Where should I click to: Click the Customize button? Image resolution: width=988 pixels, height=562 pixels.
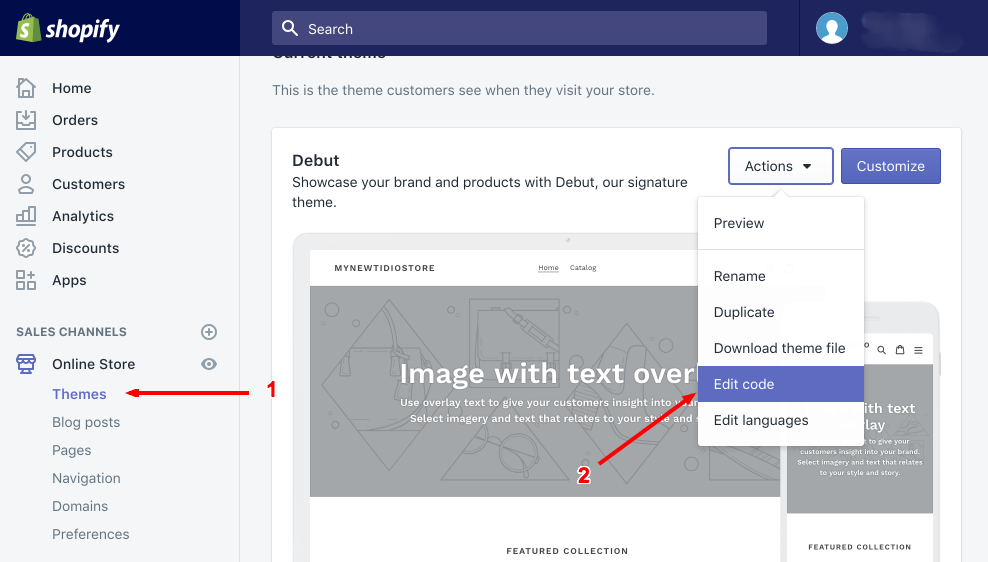[890, 166]
